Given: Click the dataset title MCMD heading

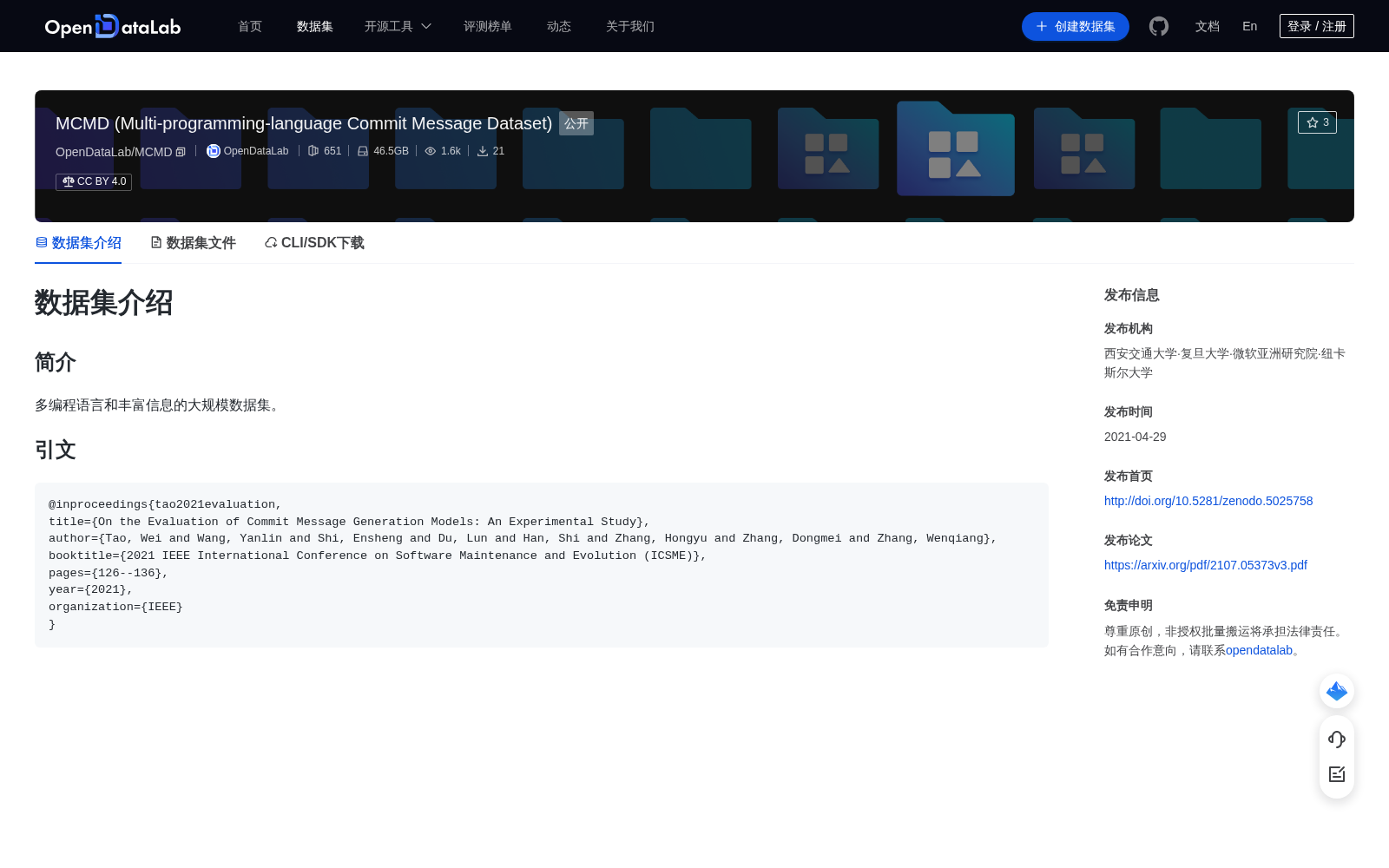Looking at the screenshot, I should [x=304, y=123].
